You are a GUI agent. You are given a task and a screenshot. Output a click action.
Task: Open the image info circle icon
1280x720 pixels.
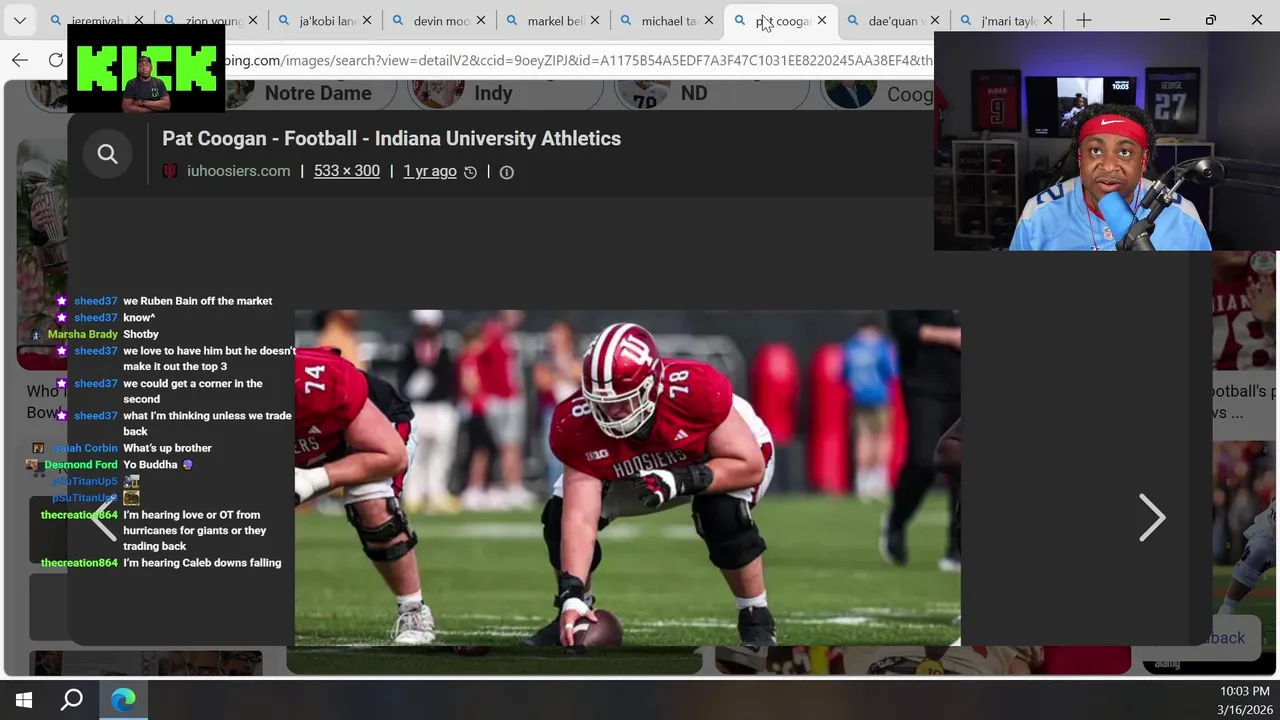pos(506,172)
